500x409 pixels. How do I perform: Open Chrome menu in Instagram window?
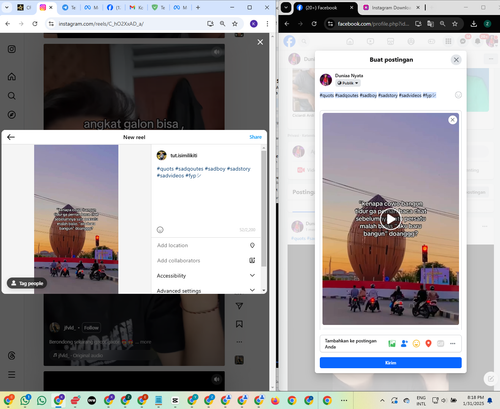pos(267,24)
